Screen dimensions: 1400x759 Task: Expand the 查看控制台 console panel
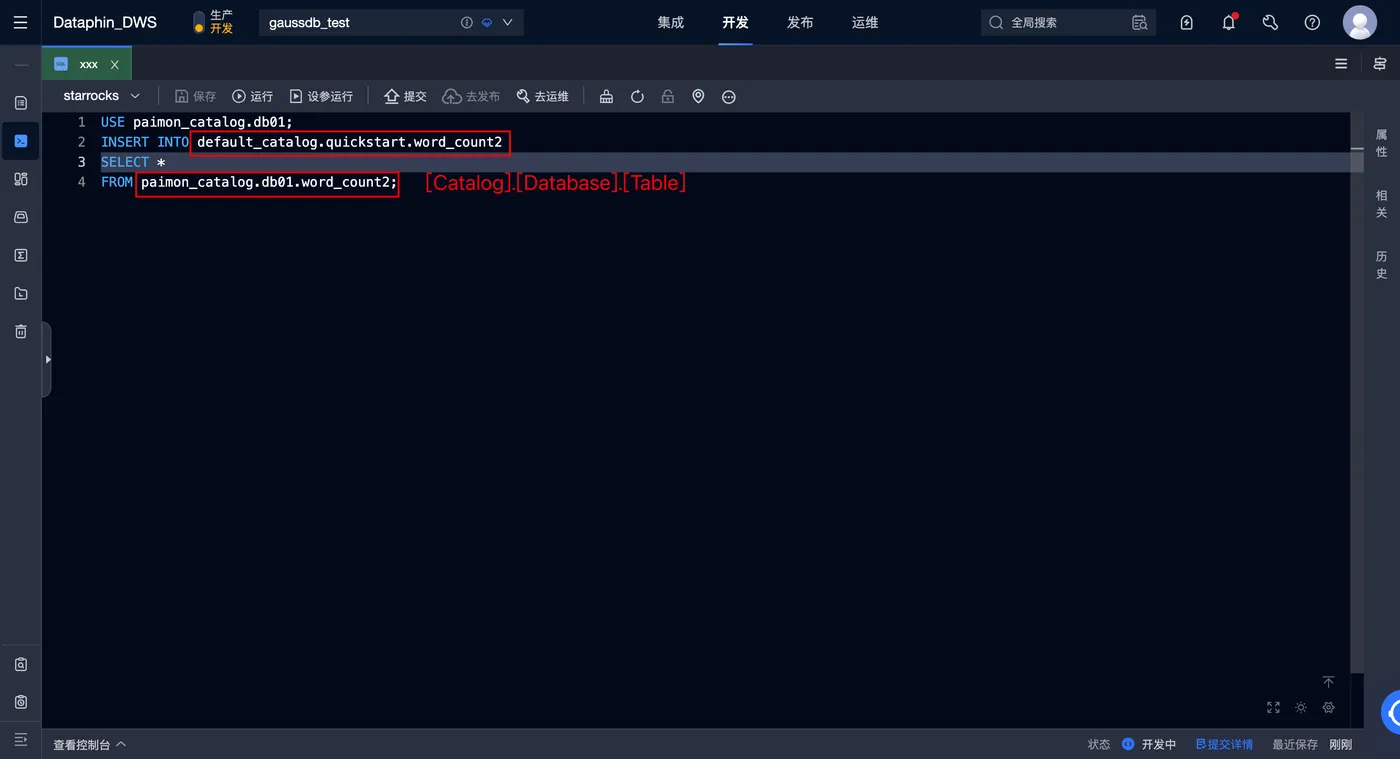pos(90,745)
